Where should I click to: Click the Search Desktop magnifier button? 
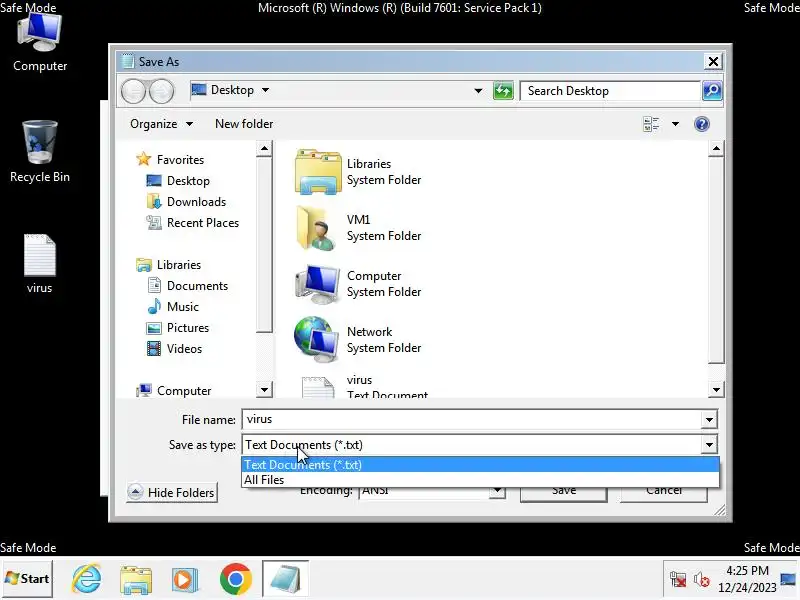click(712, 91)
